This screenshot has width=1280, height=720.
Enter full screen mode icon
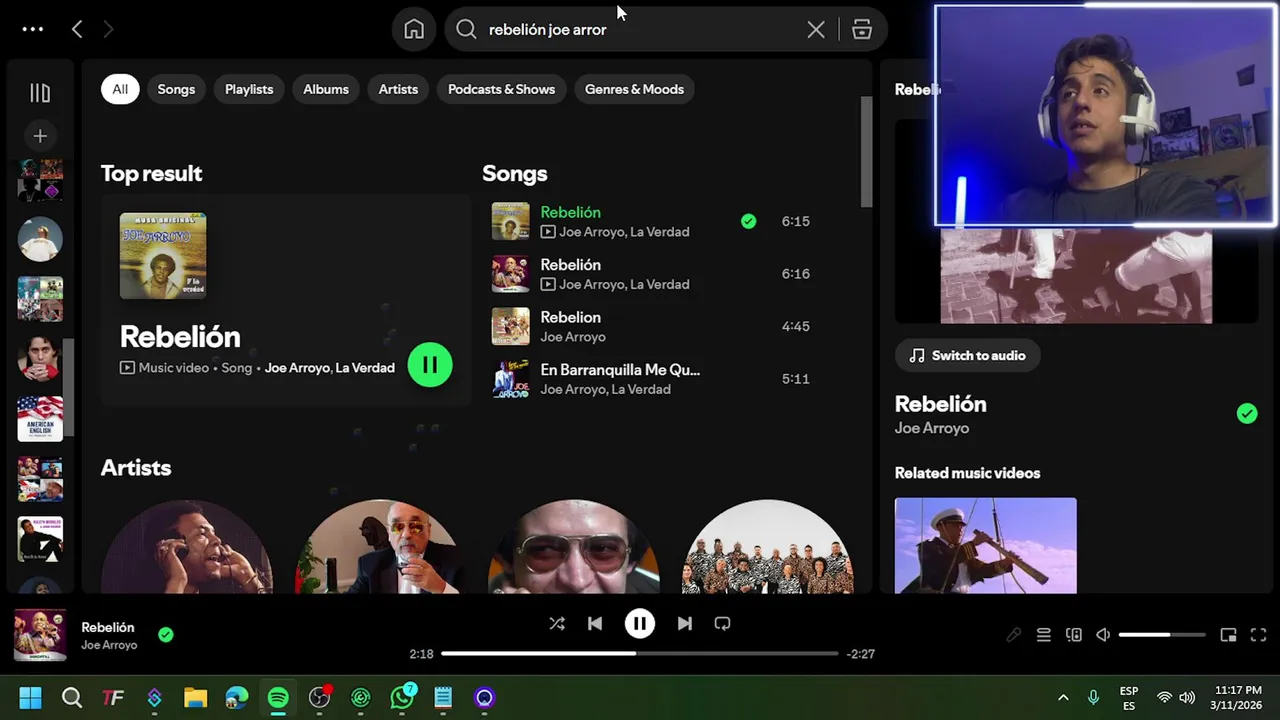[1259, 635]
